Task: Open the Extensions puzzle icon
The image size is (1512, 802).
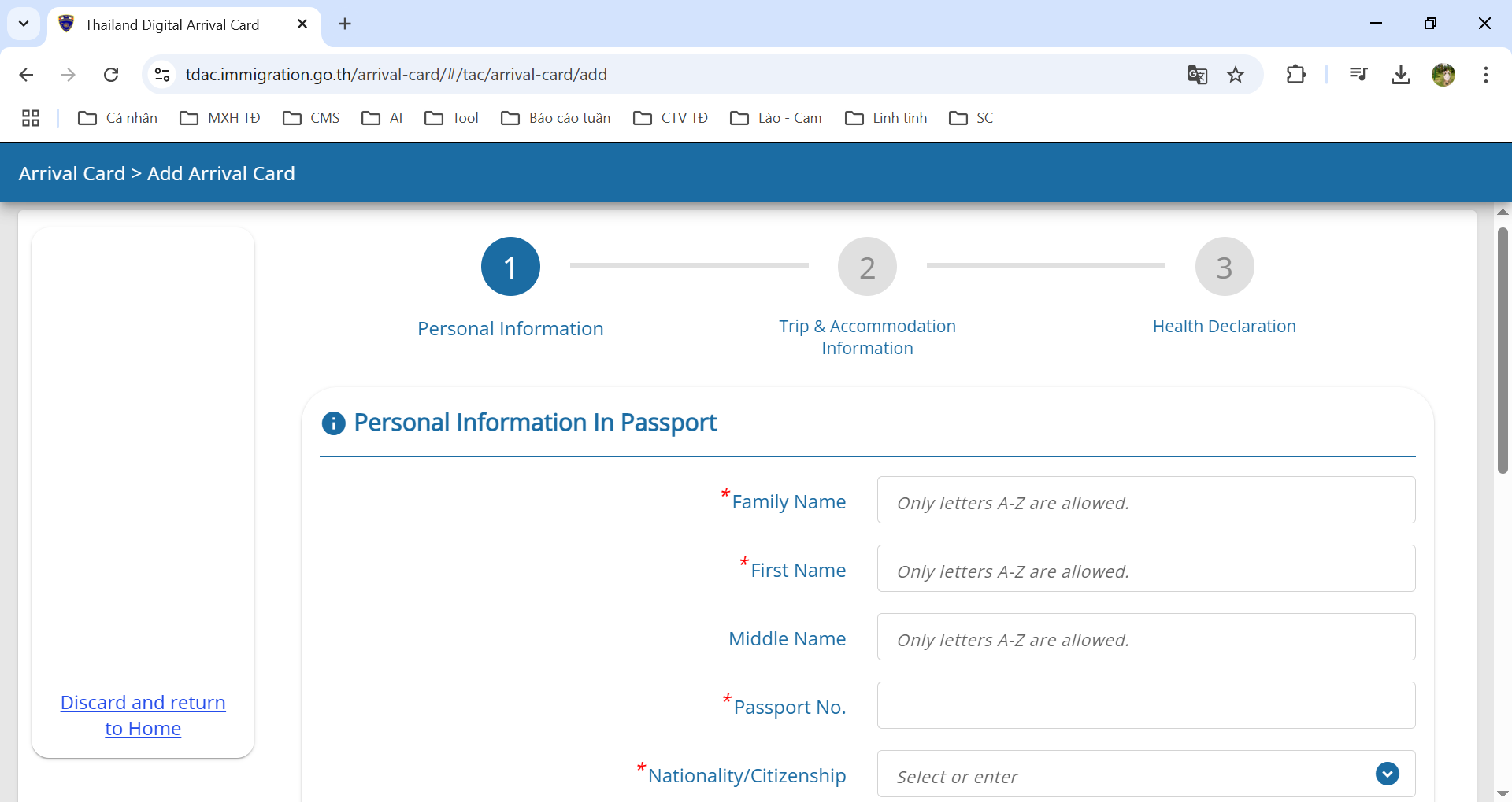Action: click(1295, 75)
